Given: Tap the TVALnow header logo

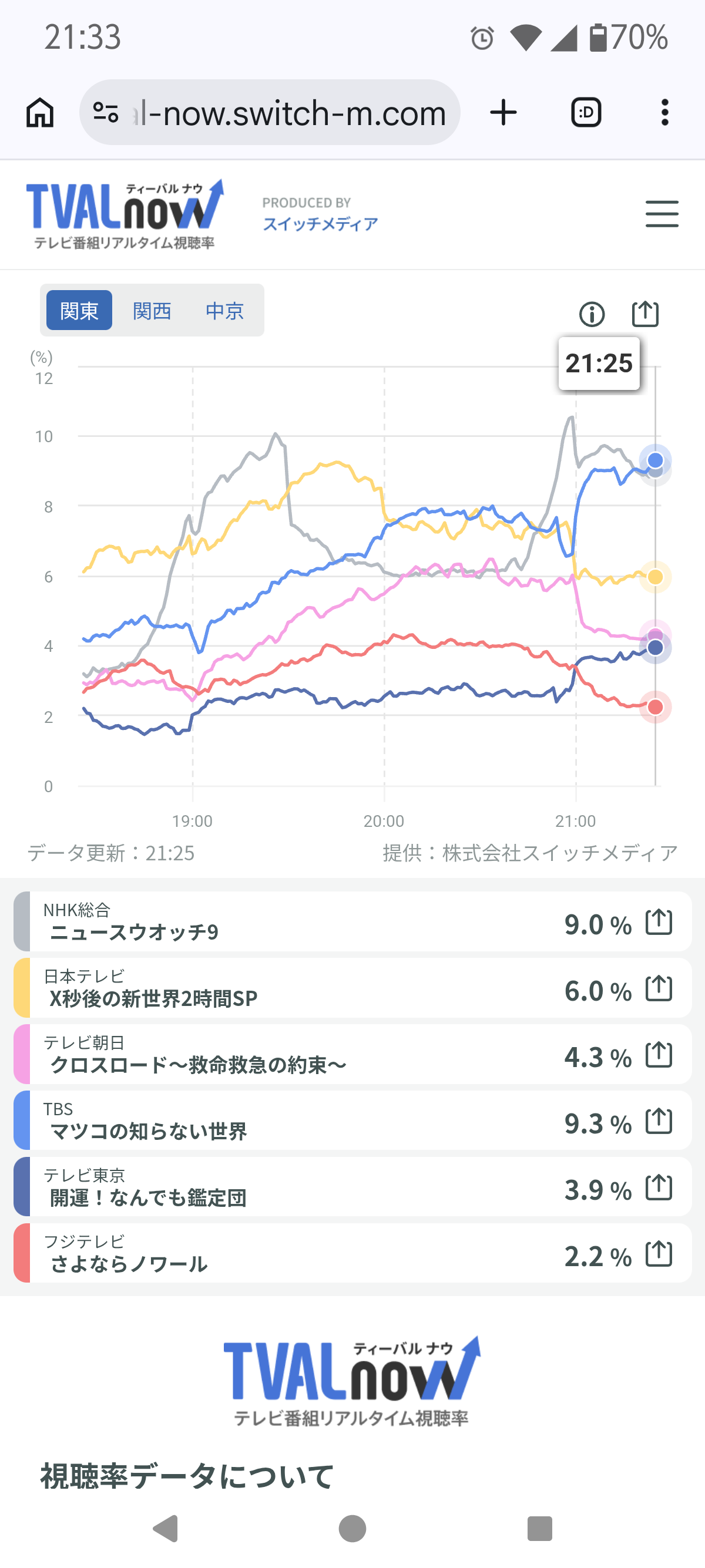Looking at the screenshot, I should pyautogui.click(x=125, y=214).
